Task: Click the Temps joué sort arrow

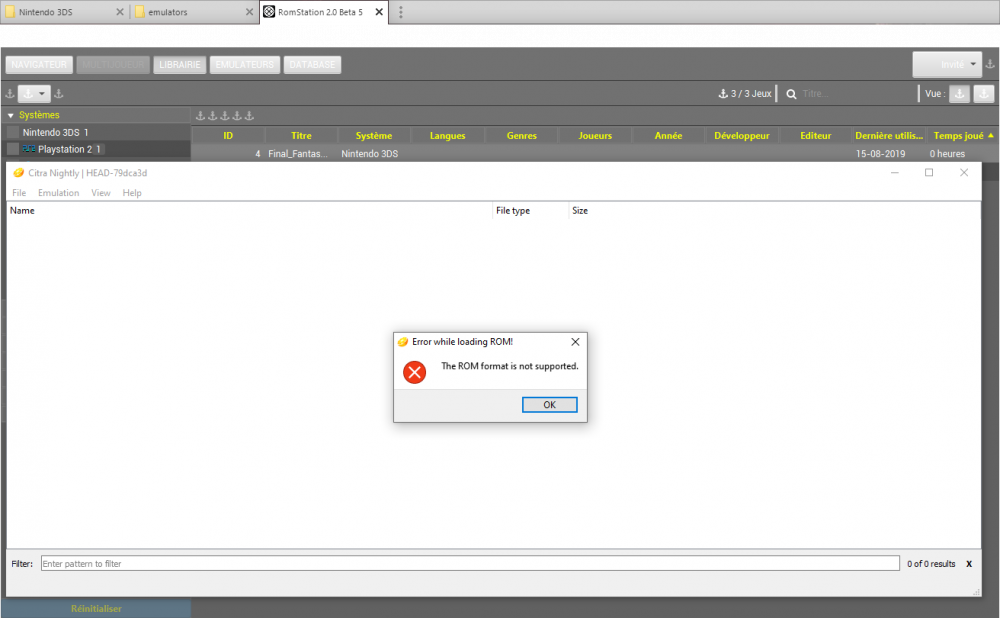Action: pos(990,135)
